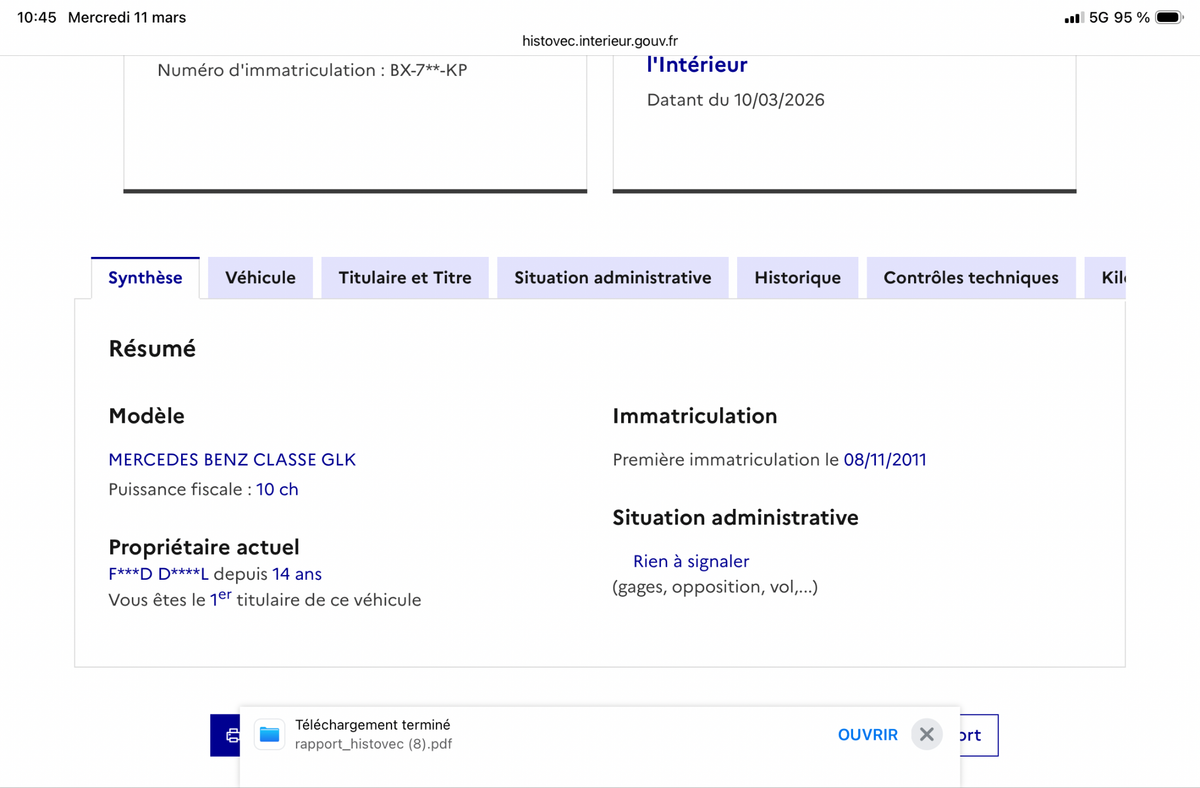Screen dimensions: 1200x788
Task: Tap the histovec.interieur.gouv.fr address bar
Action: click(x=600, y=41)
